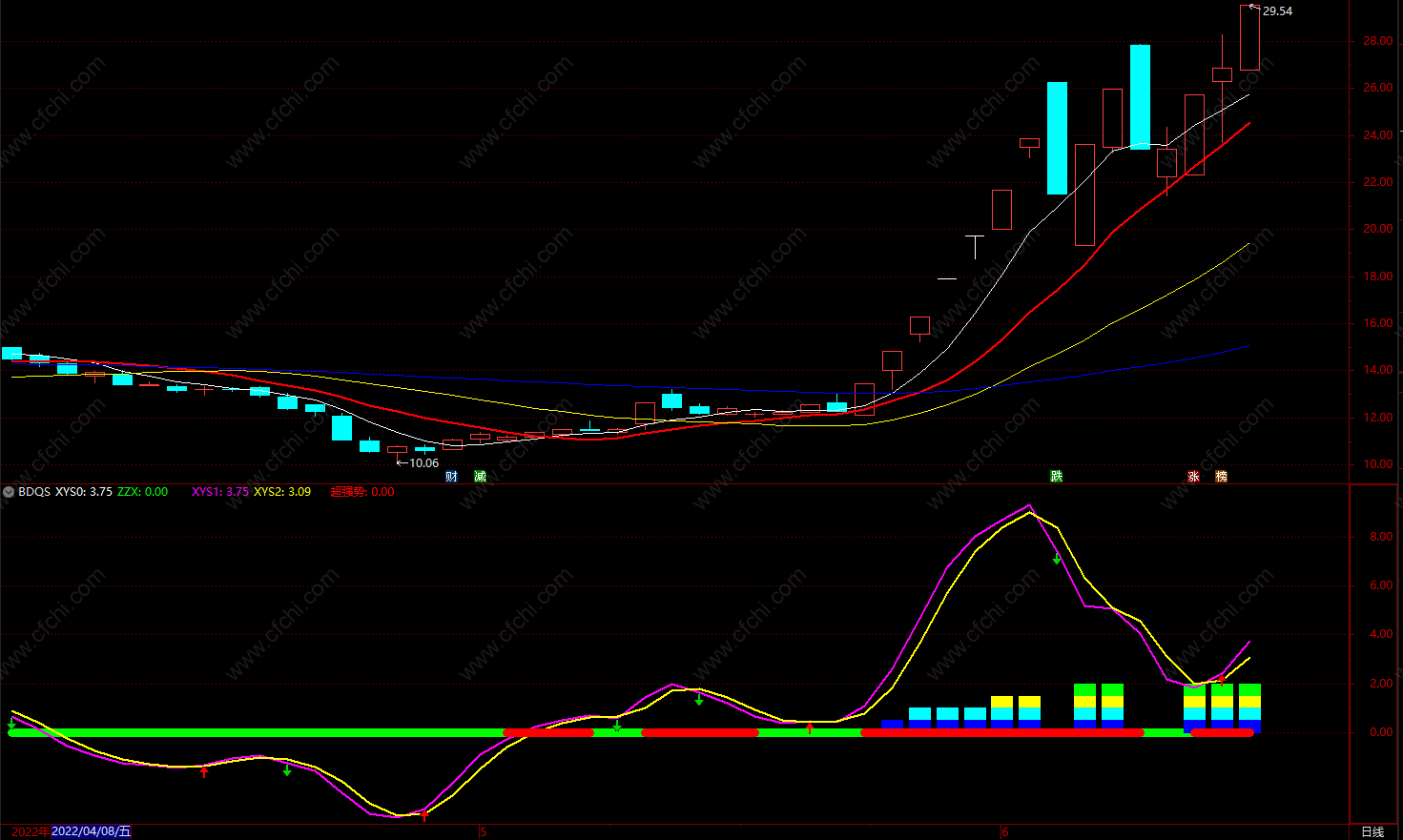The image size is (1403, 840).
Task: Click the 20.00 price axis value
Action: point(1377,229)
